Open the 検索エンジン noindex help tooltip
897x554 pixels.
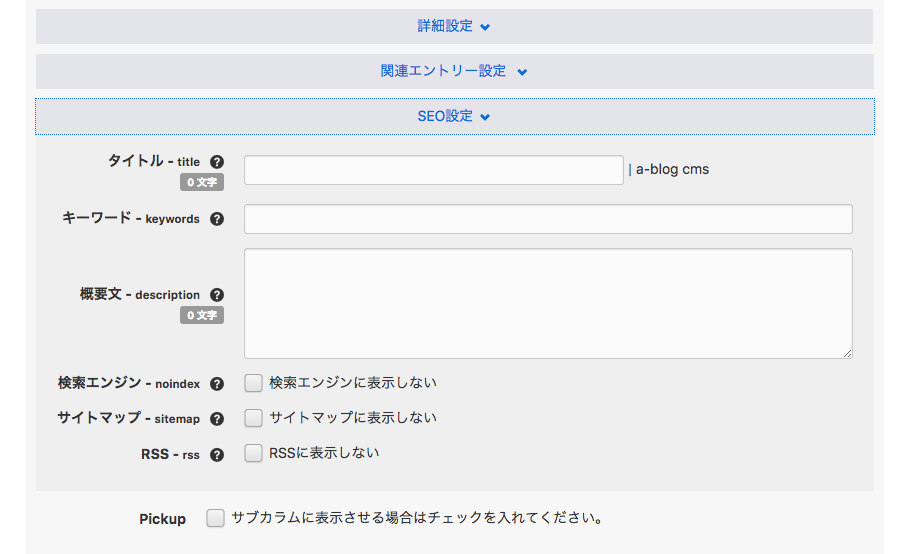pyautogui.click(x=217, y=384)
